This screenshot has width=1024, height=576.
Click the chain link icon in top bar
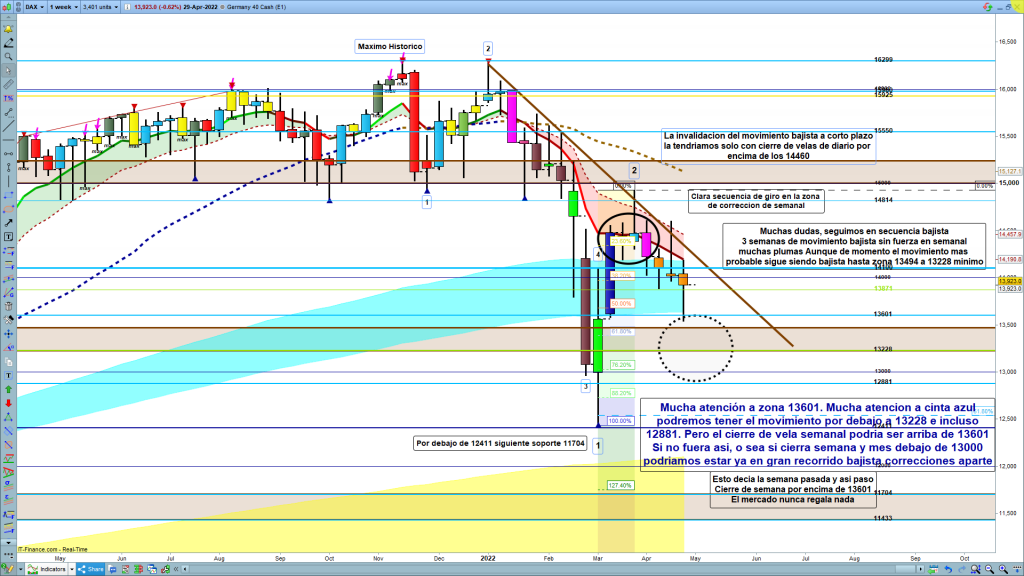click(18, 7)
